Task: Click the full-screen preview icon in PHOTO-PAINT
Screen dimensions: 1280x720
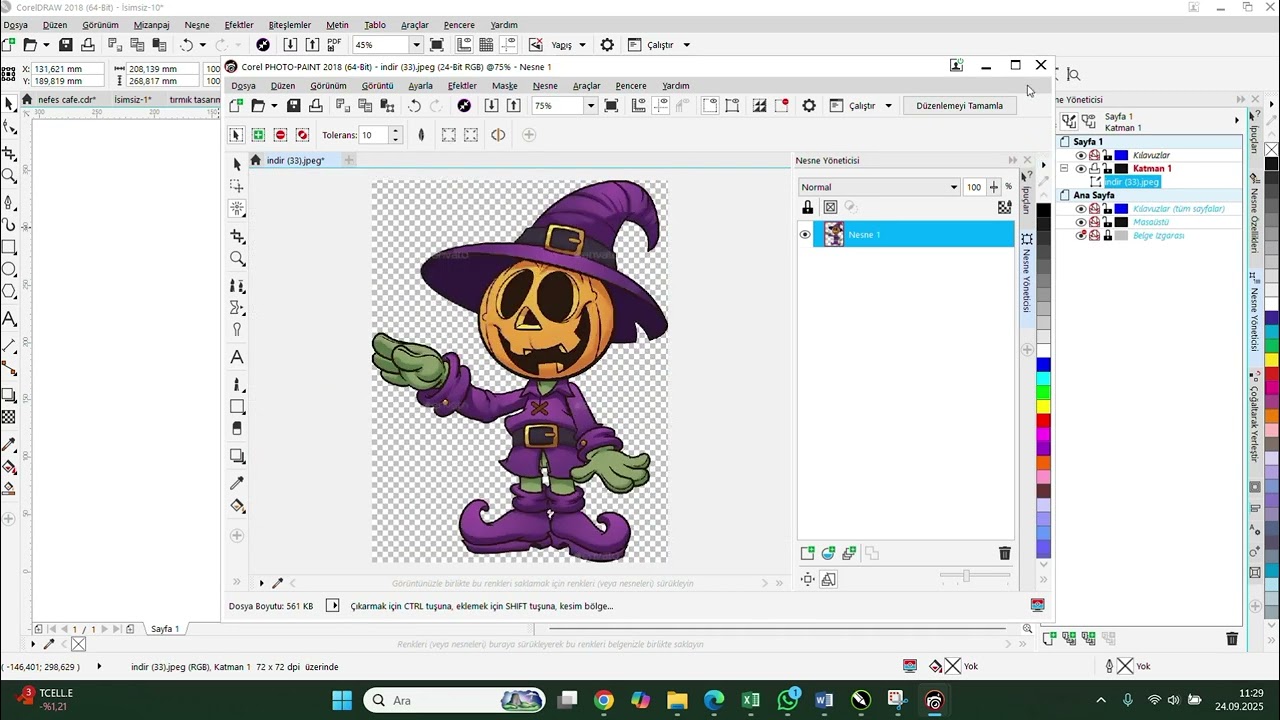Action: tap(612, 106)
